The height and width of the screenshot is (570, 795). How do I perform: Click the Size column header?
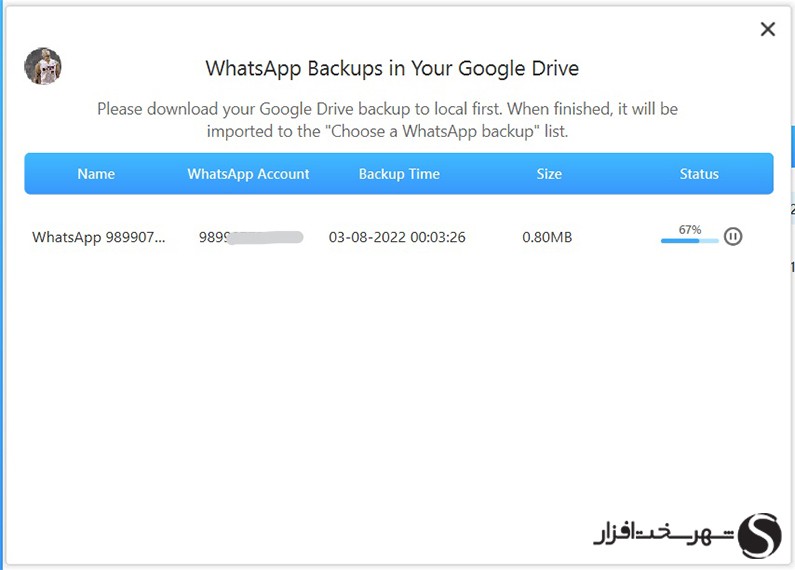(549, 174)
